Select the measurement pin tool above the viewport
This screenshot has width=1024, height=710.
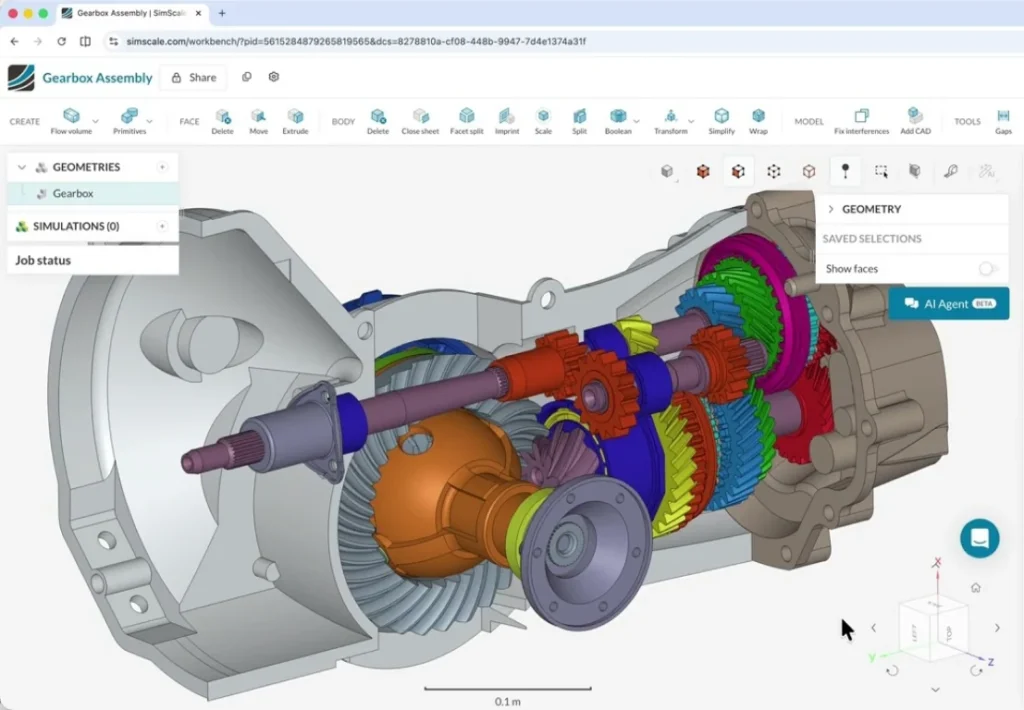845,170
